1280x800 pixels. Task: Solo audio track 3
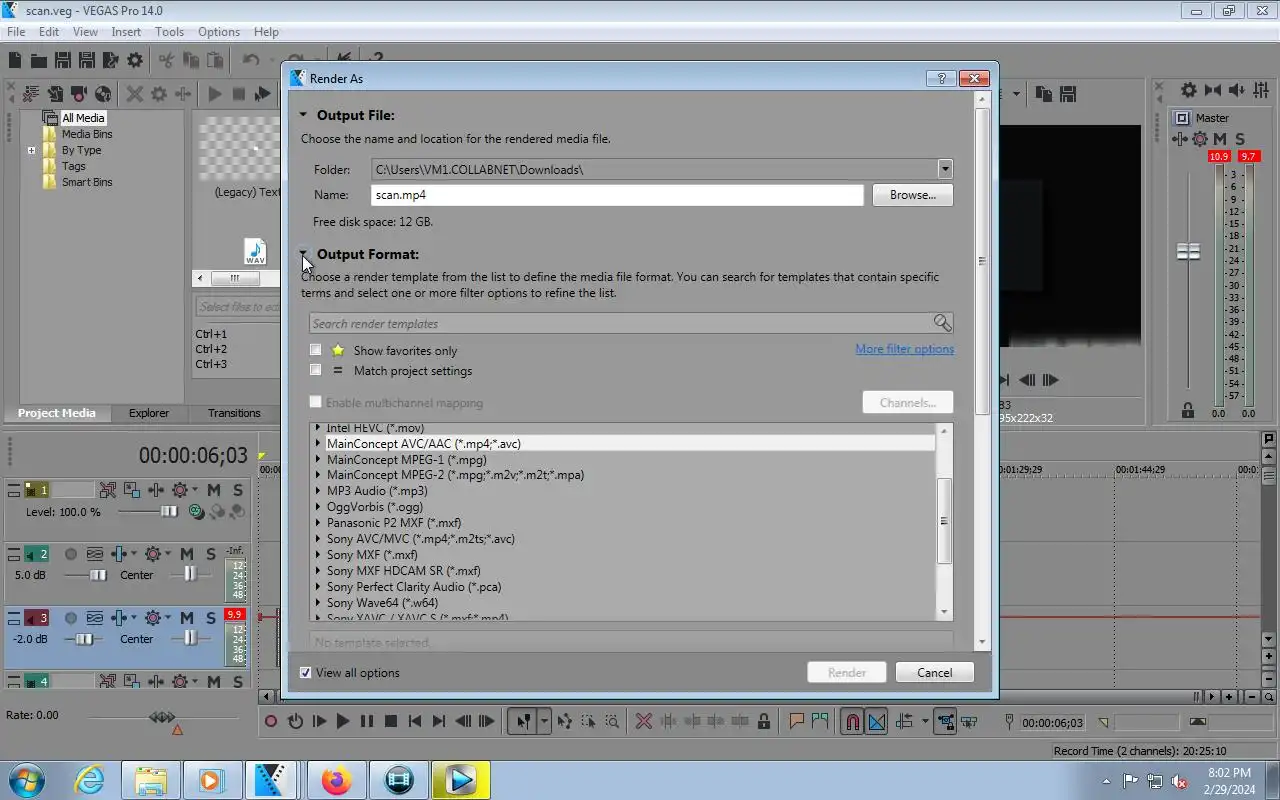point(211,618)
